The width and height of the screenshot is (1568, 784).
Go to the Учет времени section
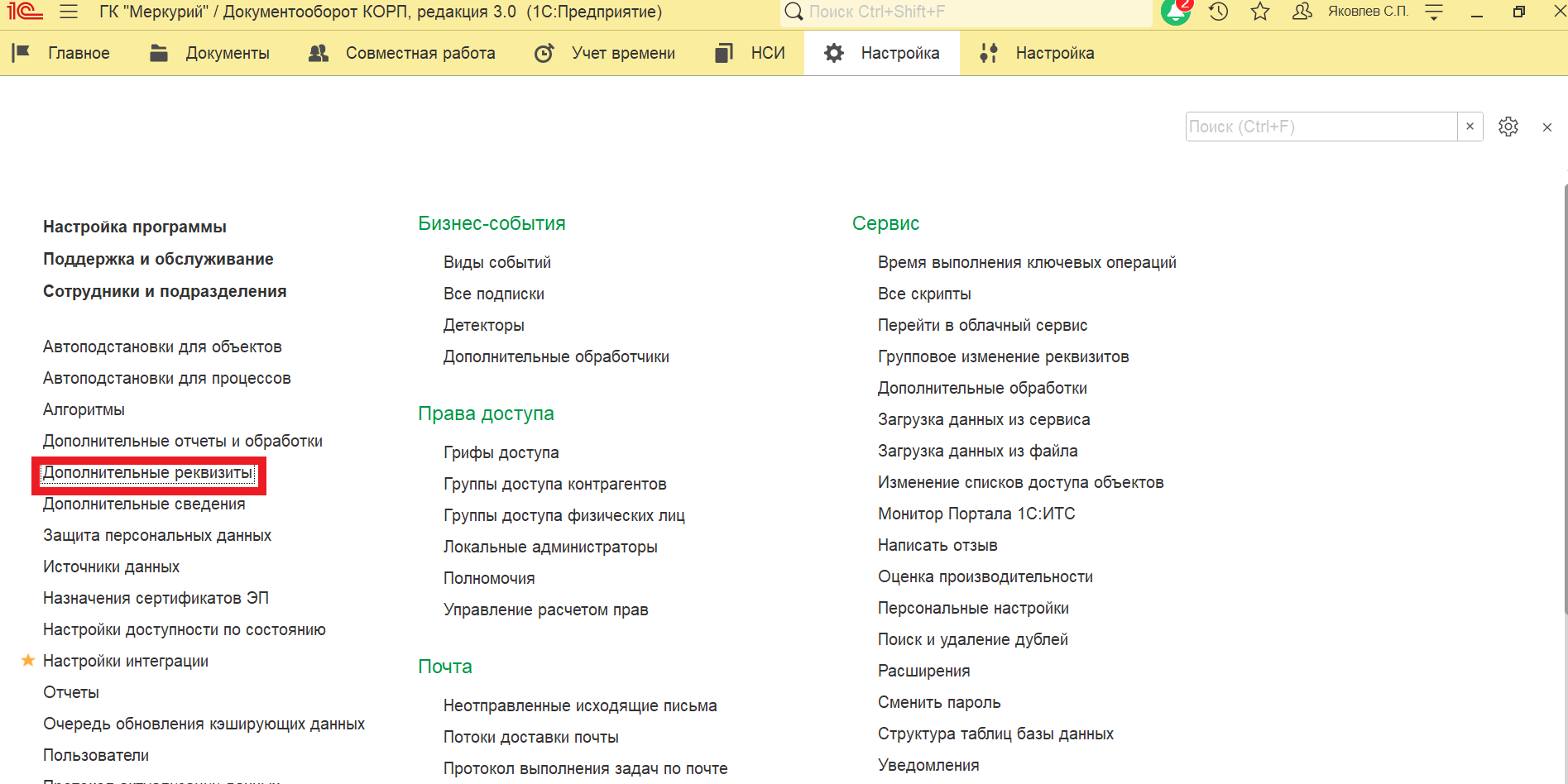tap(605, 53)
